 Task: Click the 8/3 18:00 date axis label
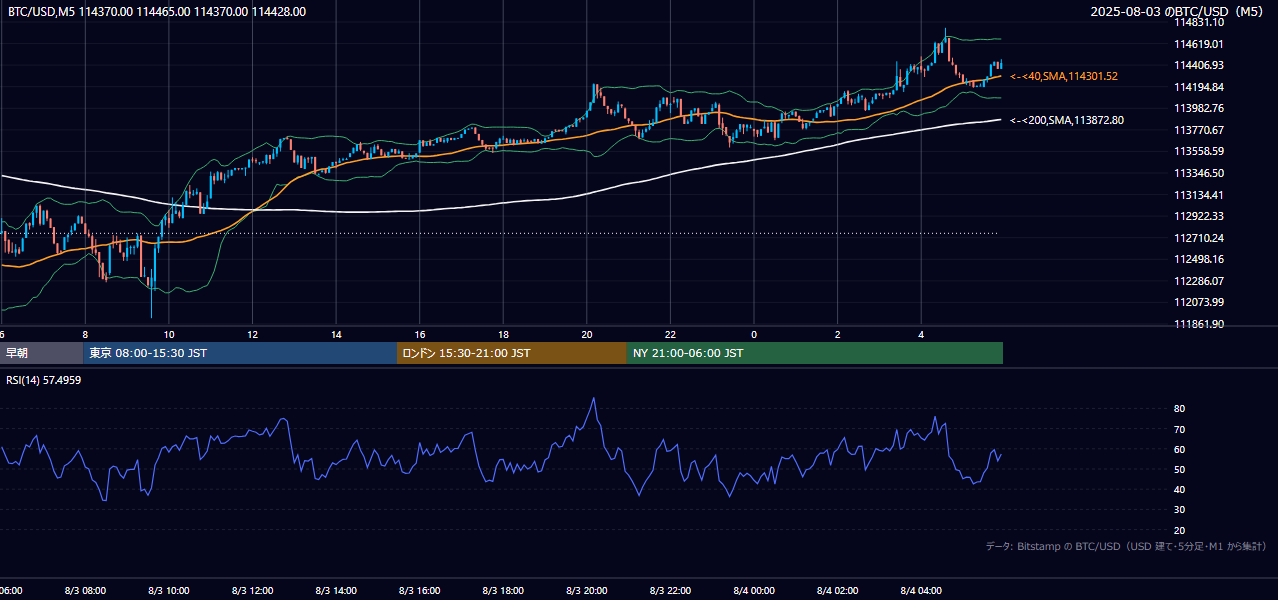click(x=504, y=591)
